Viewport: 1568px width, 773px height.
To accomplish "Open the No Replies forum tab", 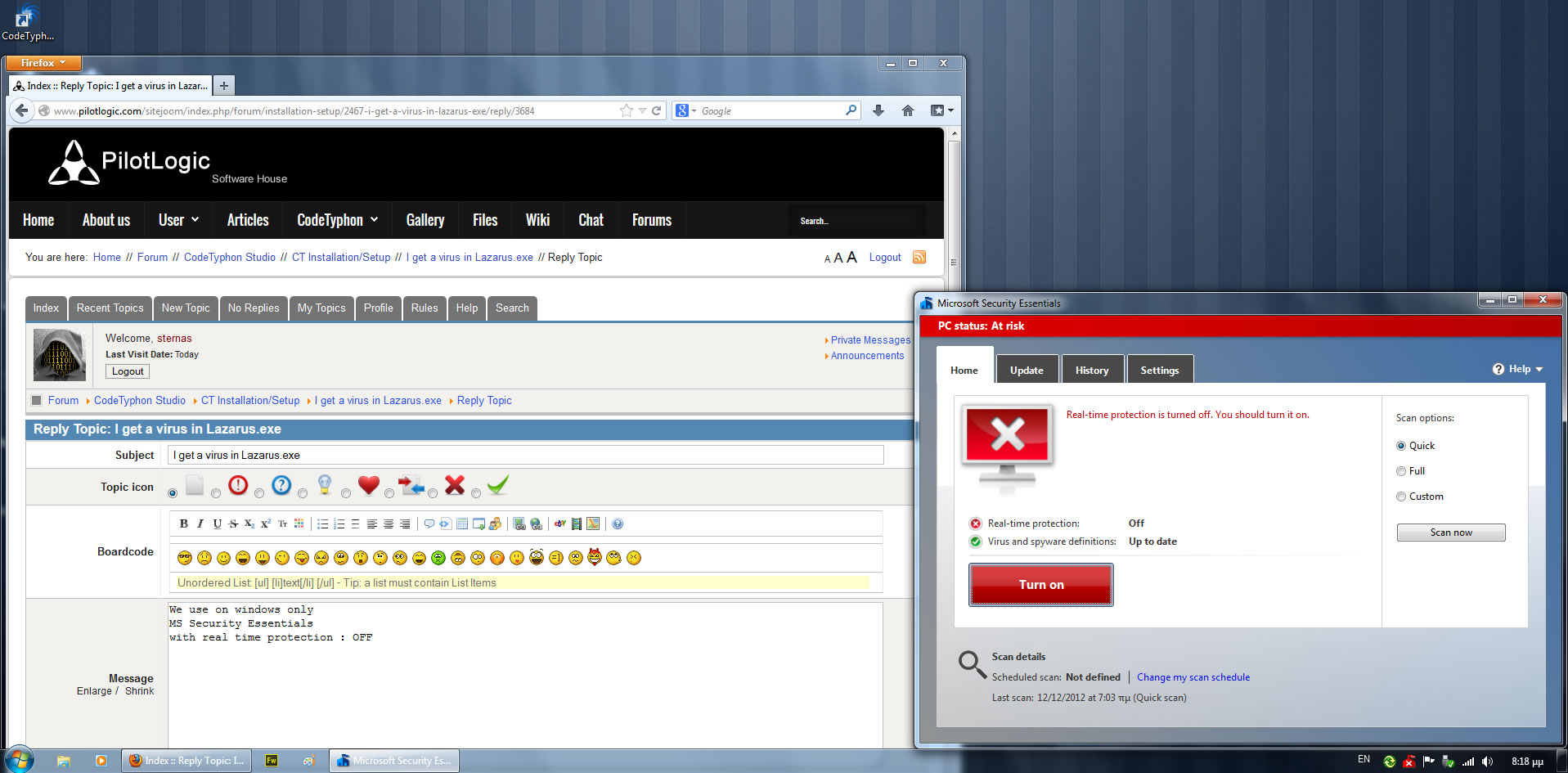I will click(x=254, y=308).
